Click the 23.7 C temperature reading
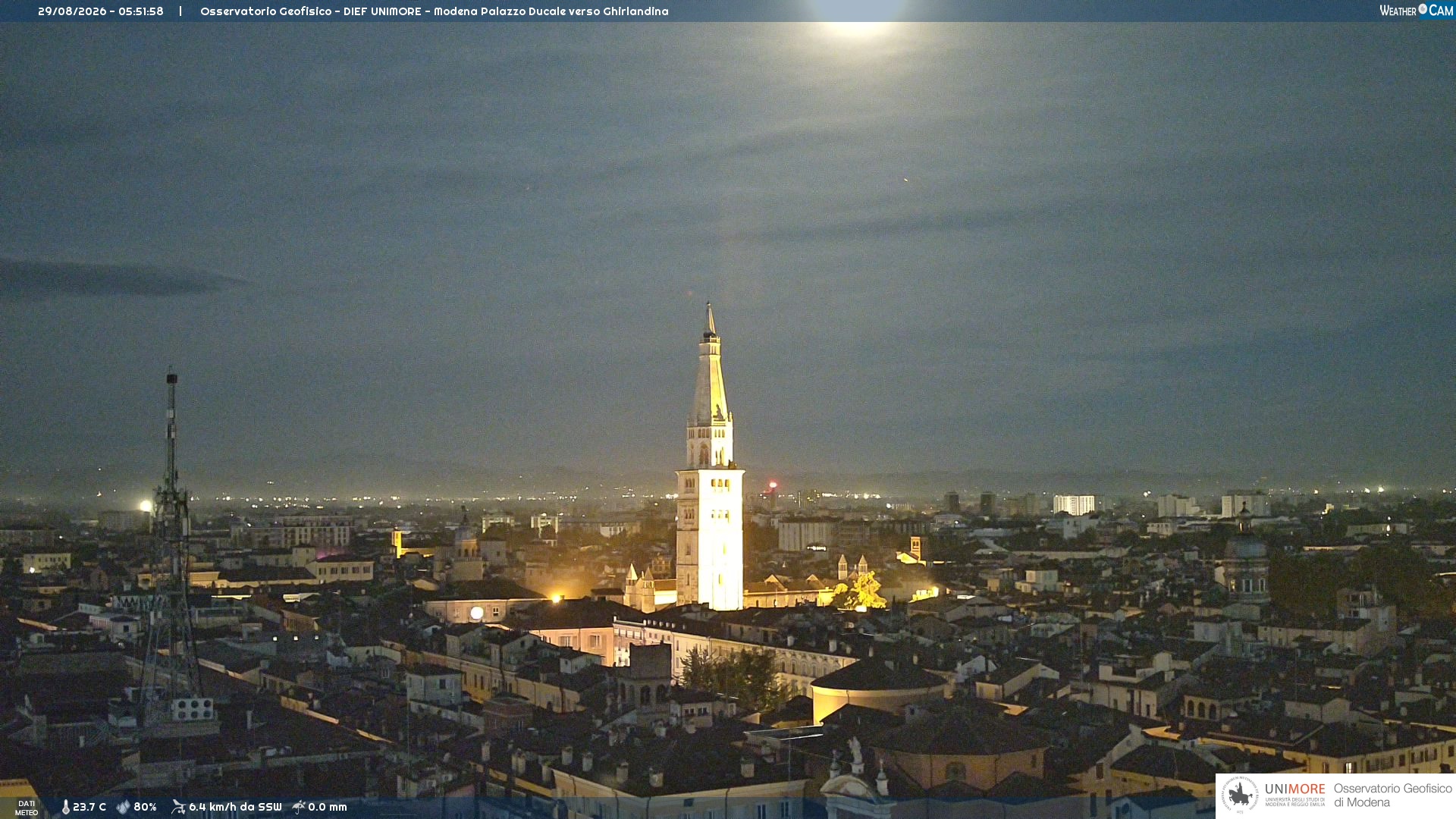The width and height of the screenshot is (1456, 819). click(89, 807)
